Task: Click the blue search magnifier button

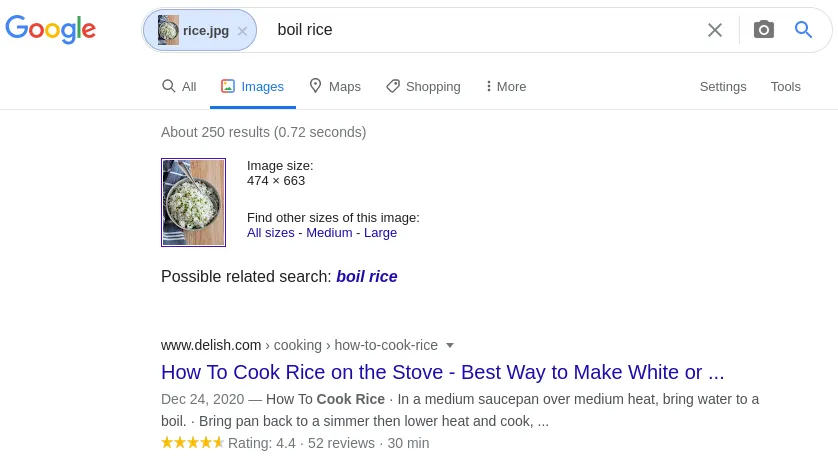Action: [803, 30]
